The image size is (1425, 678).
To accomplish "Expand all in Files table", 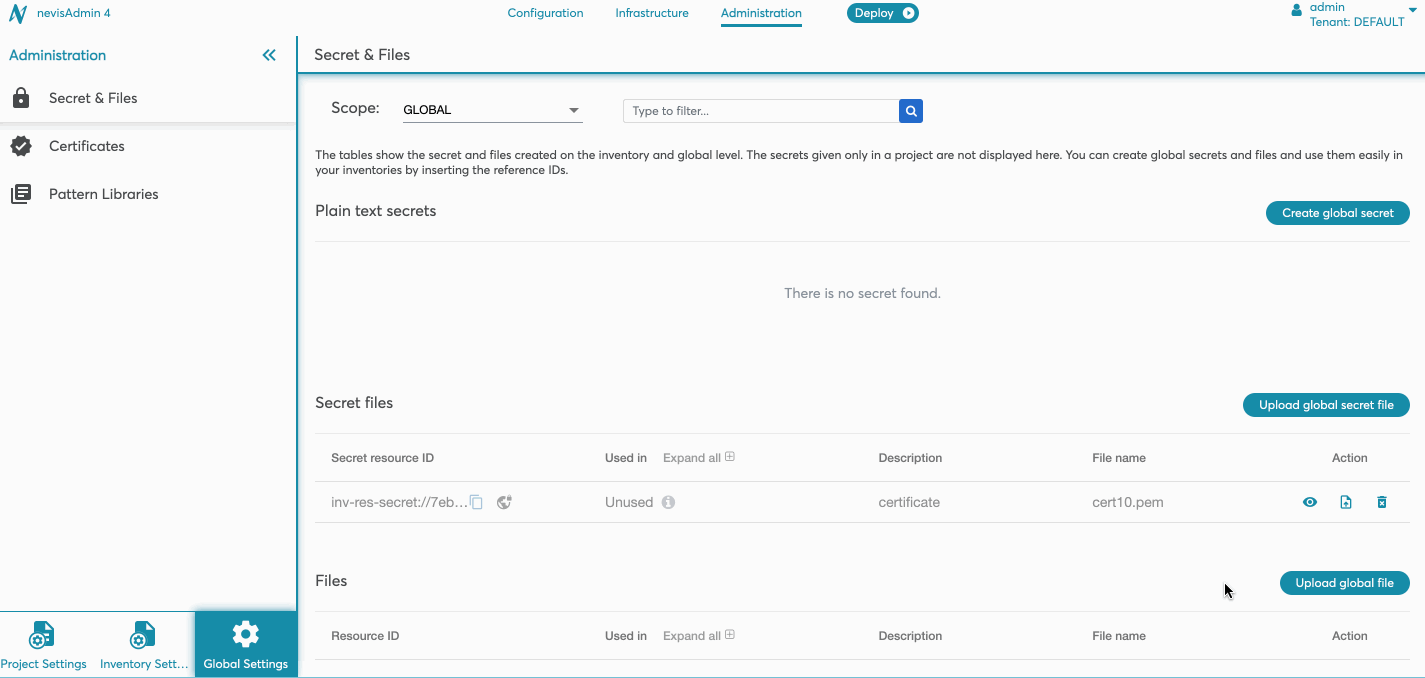I will click(698, 636).
